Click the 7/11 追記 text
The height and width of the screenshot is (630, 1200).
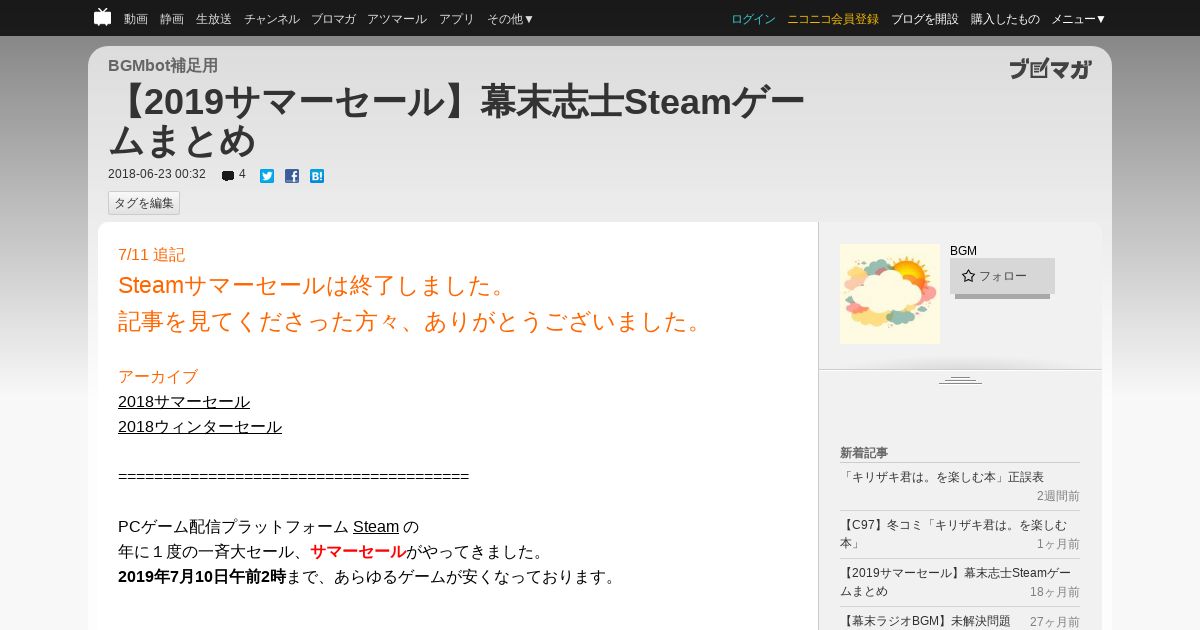151,255
